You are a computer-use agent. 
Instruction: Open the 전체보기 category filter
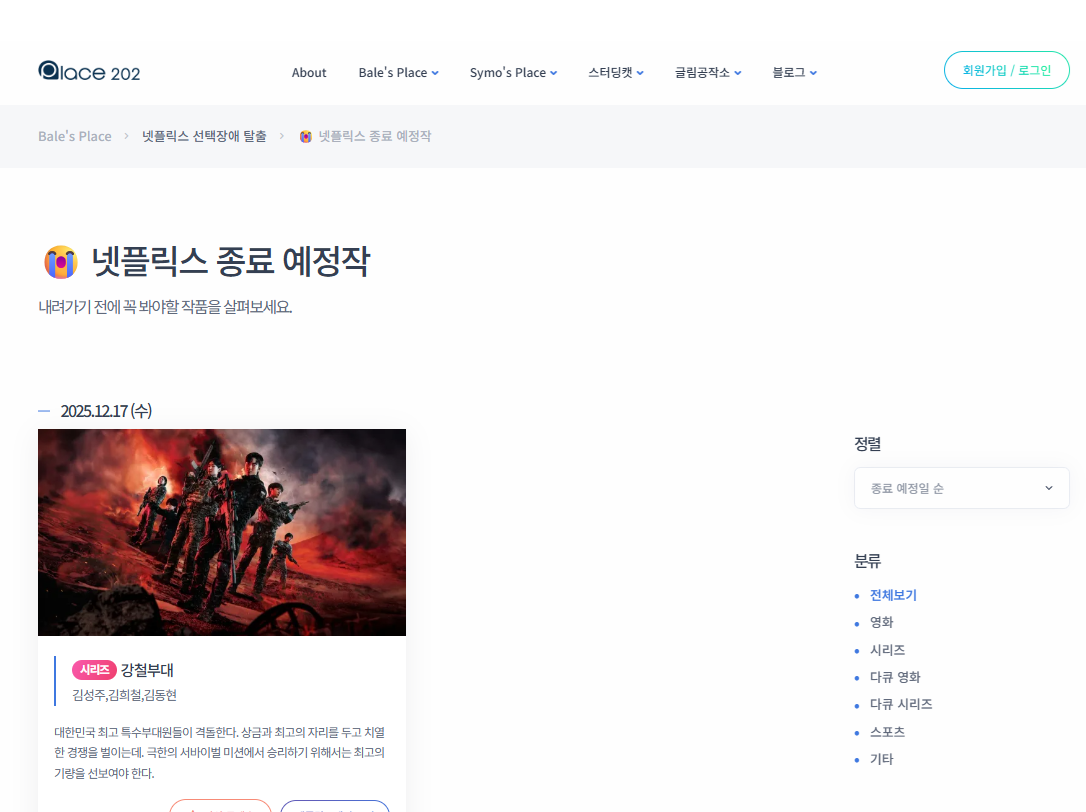coord(893,594)
